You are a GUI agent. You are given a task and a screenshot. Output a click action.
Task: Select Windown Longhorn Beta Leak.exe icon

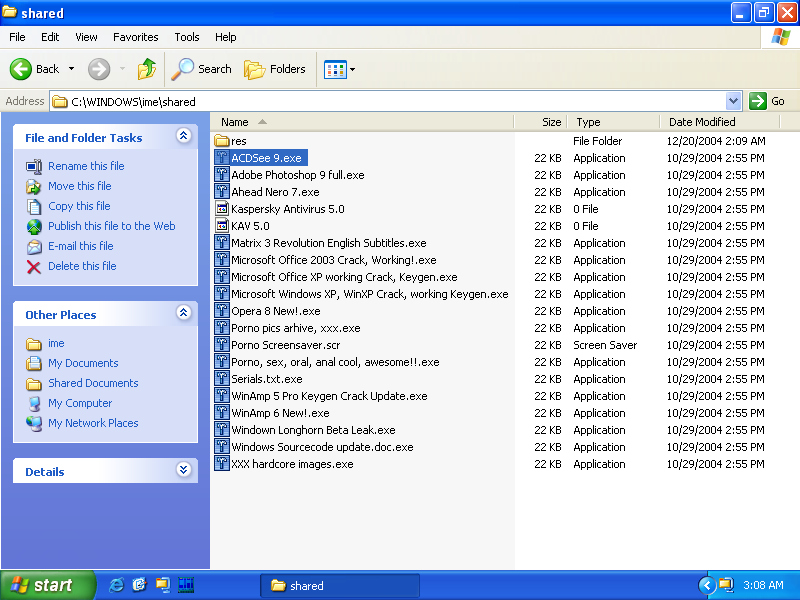click(x=221, y=430)
